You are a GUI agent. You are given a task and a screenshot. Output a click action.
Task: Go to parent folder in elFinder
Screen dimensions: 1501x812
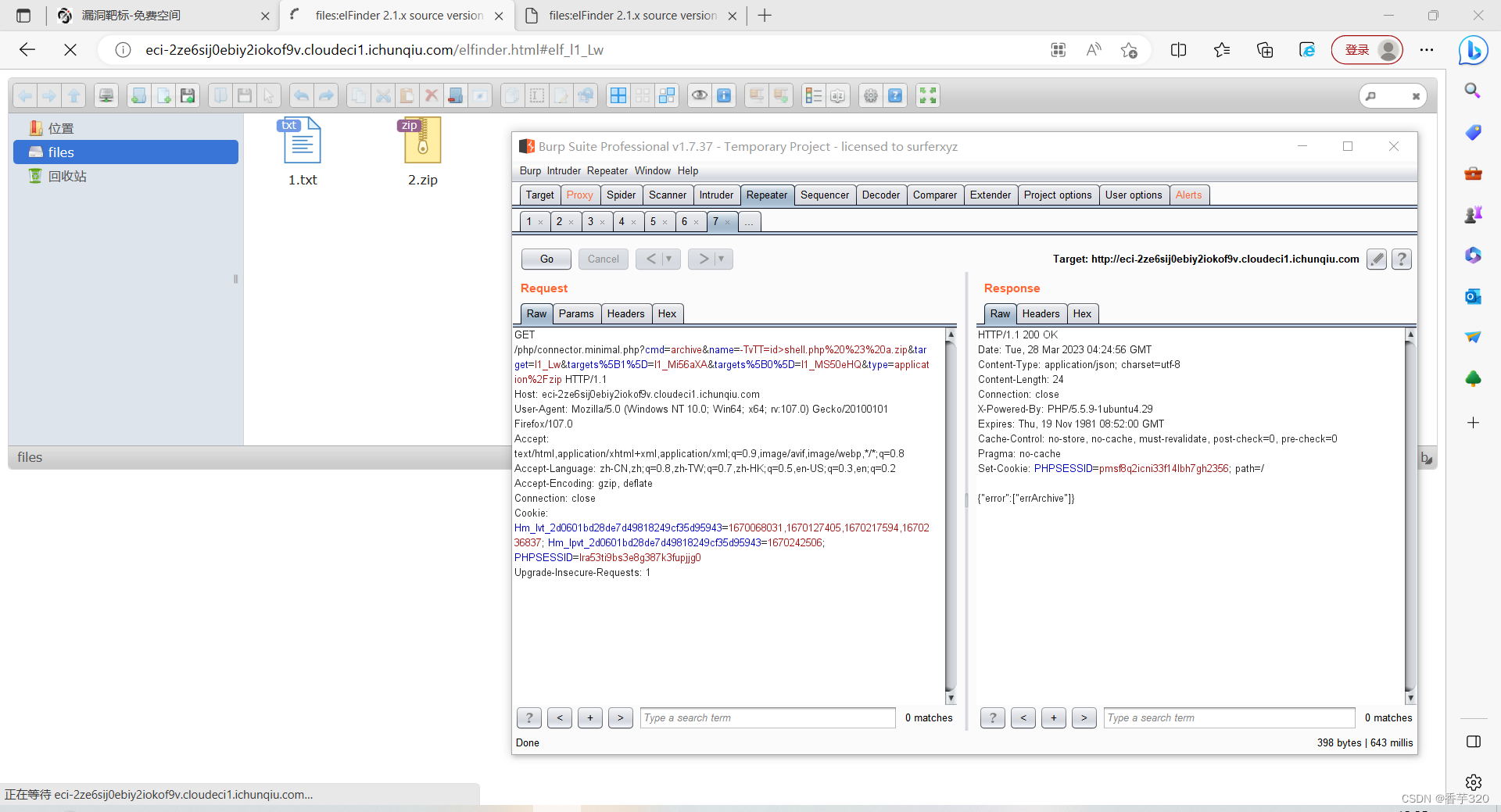coord(74,95)
